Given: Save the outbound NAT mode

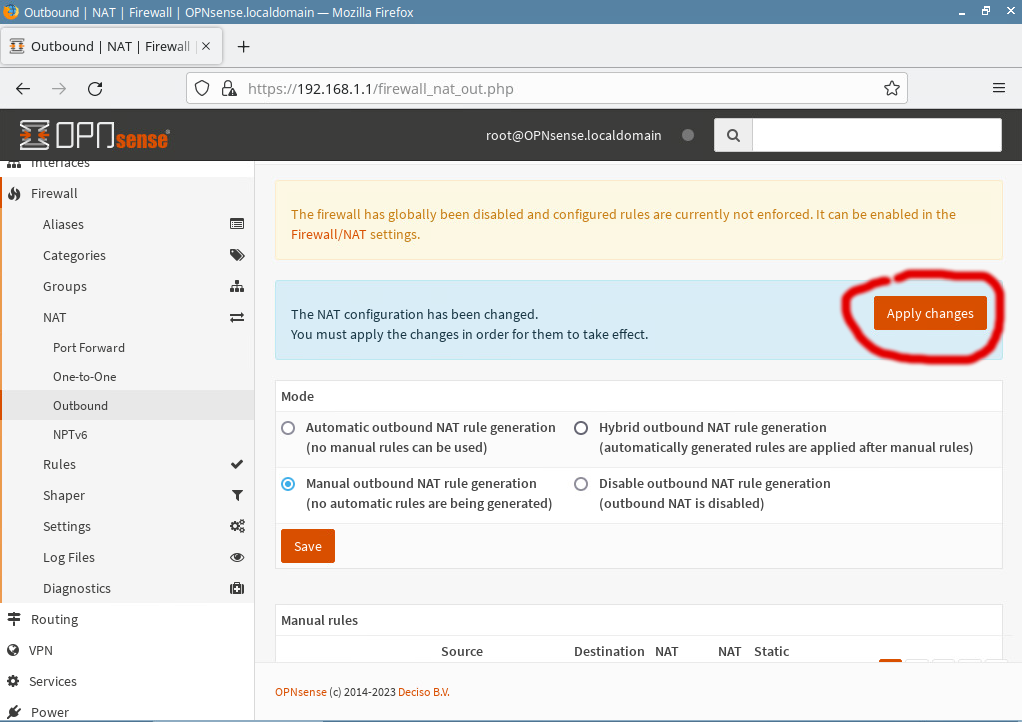Looking at the screenshot, I should (x=307, y=547).
